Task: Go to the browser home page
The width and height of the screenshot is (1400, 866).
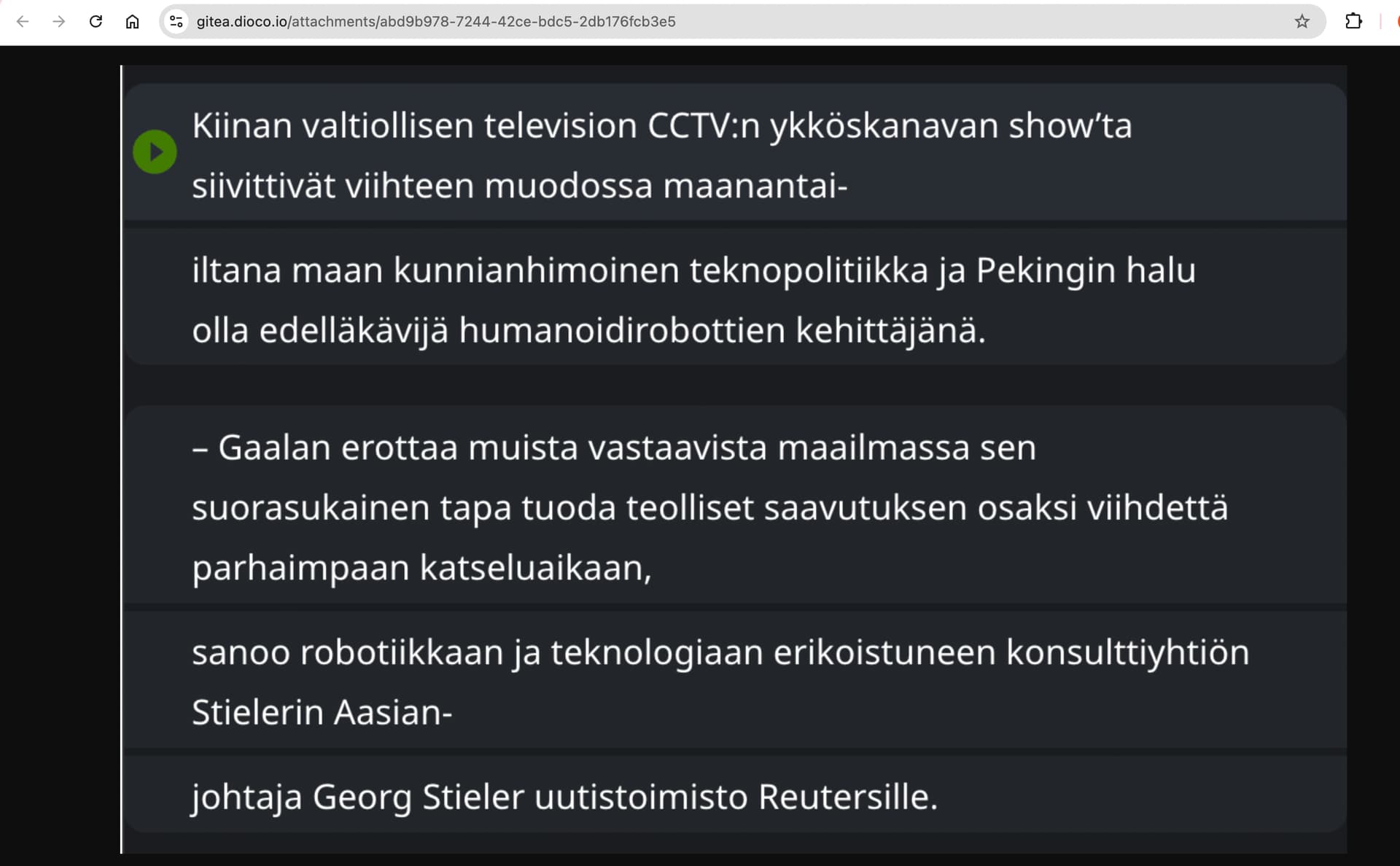Action: [x=132, y=22]
